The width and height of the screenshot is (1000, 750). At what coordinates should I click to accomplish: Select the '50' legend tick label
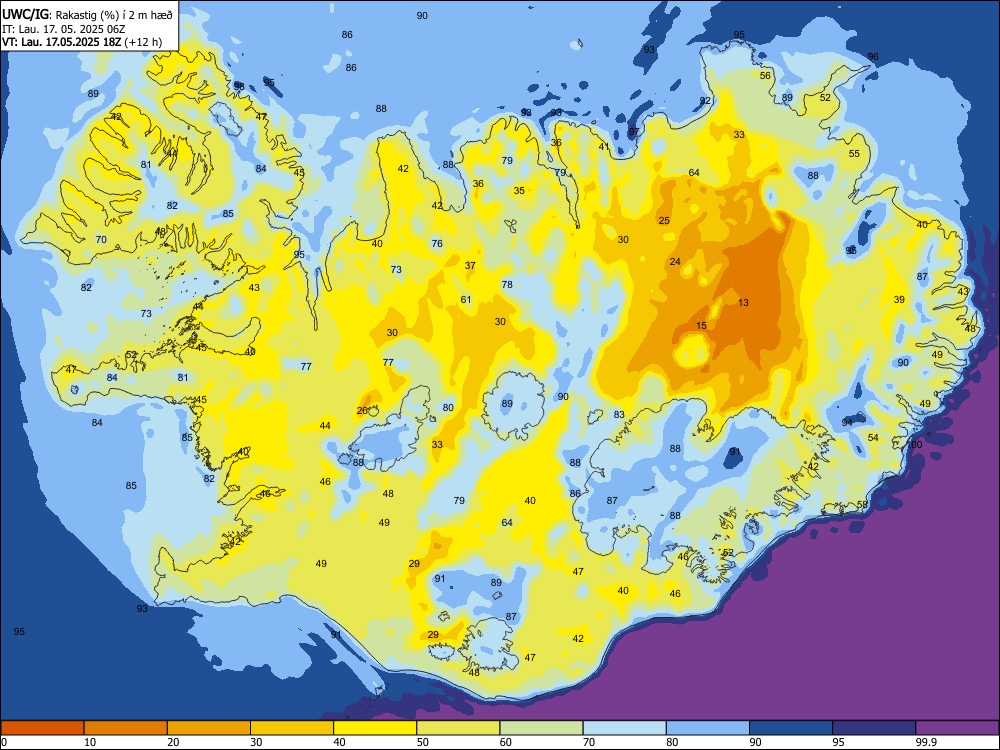pyautogui.click(x=423, y=742)
